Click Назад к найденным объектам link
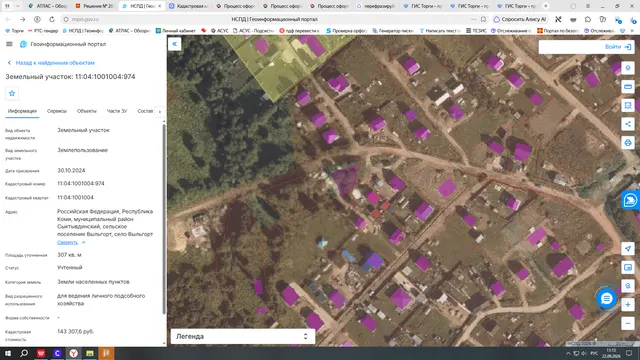The height and width of the screenshot is (360, 640). pyautogui.click(x=51, y=63)
